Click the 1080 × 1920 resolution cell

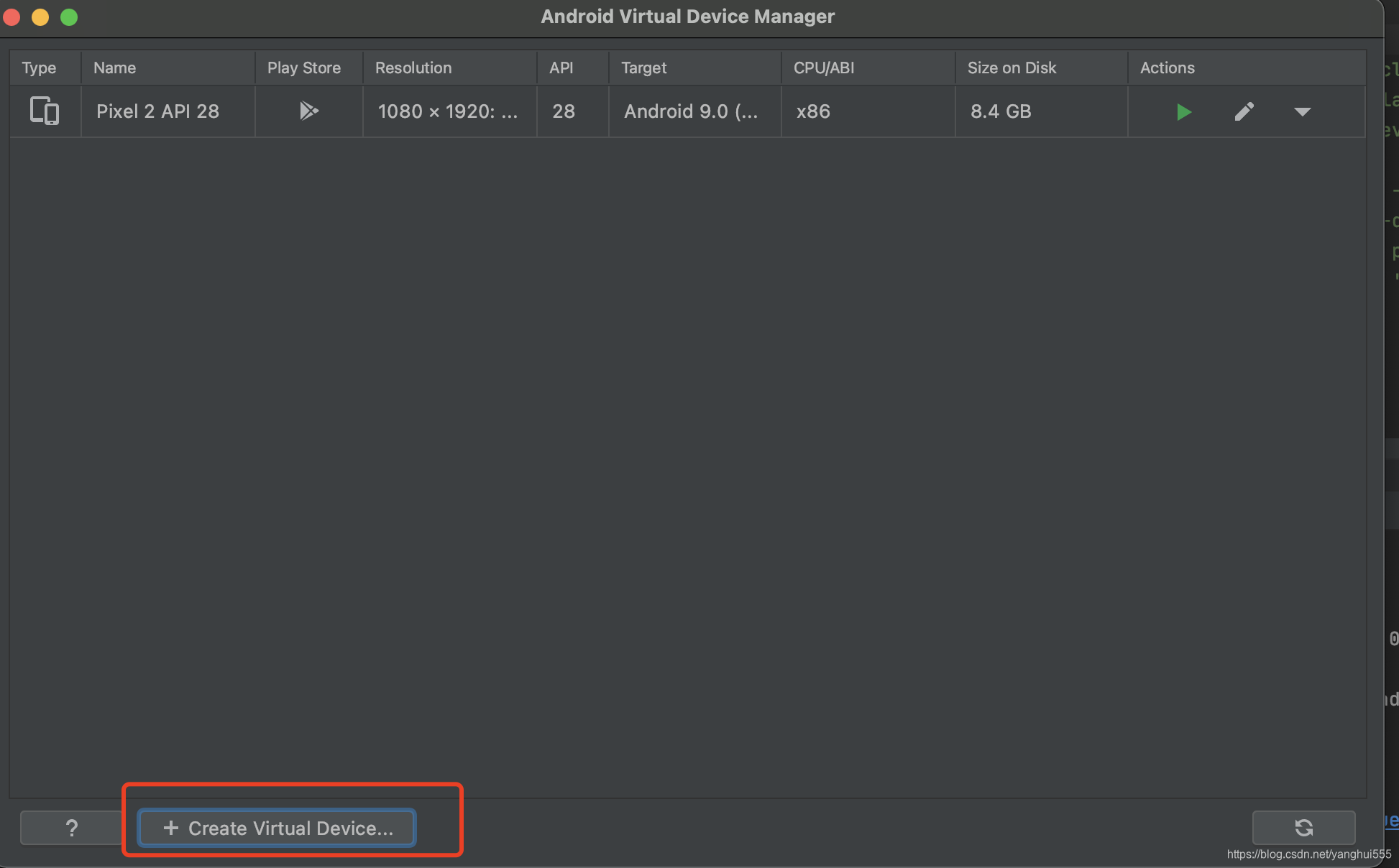(447, 111)
